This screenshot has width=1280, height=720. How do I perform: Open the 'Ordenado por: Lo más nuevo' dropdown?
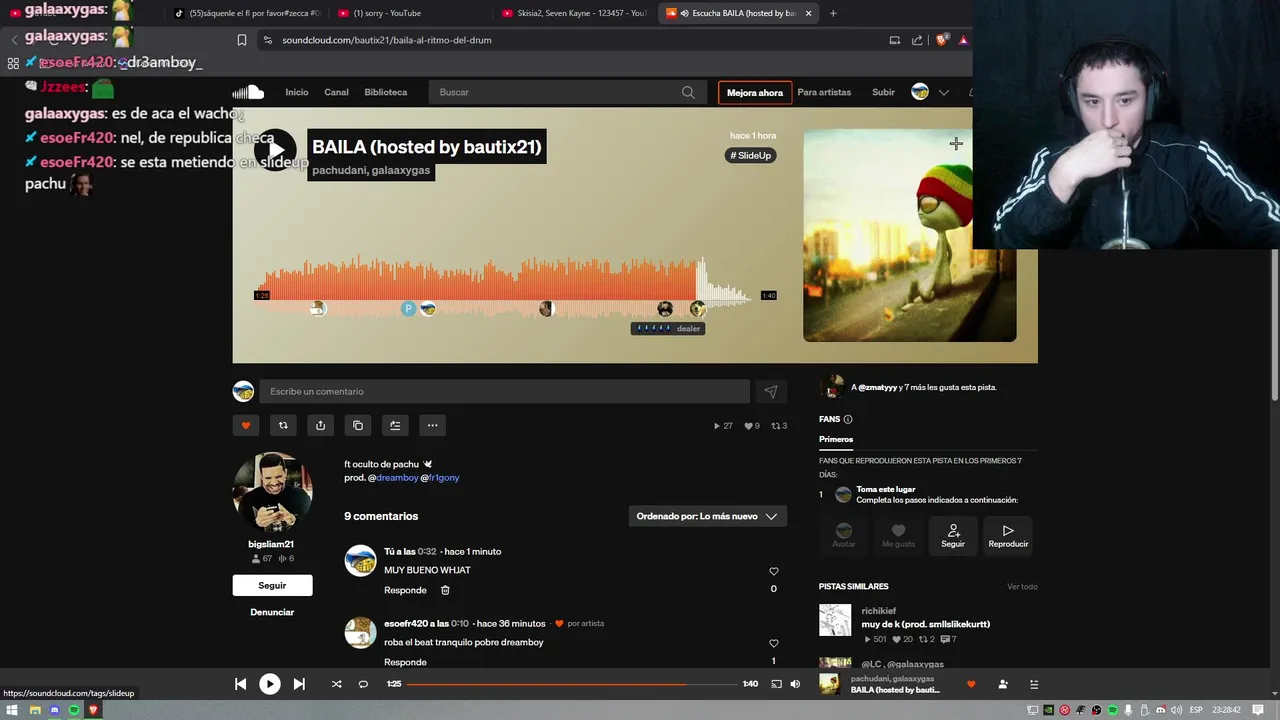click(x=707, y=516)
